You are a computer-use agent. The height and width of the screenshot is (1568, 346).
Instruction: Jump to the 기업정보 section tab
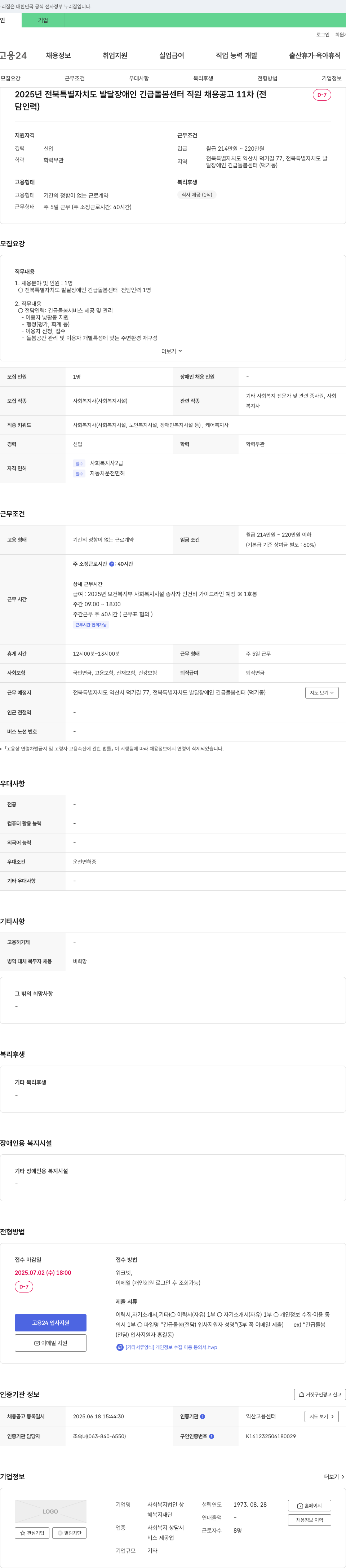pos(332,79)
